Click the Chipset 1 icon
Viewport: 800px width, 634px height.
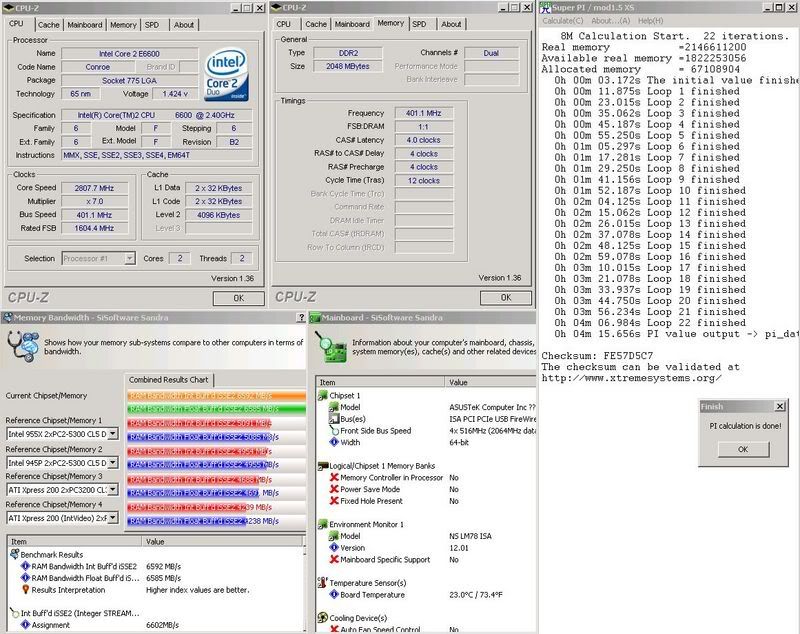(x=322, y=395)
